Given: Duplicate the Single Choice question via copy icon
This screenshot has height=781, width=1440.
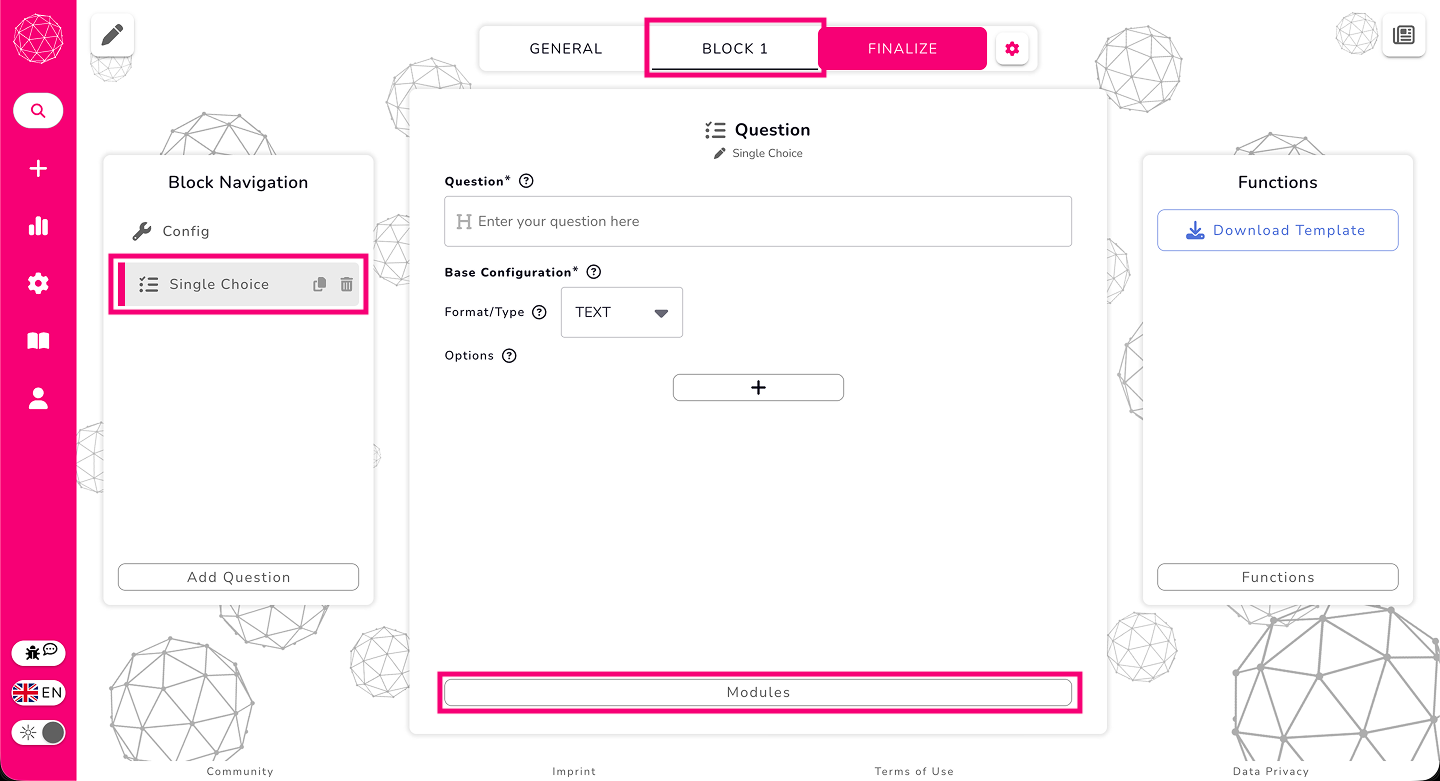Looking at the screenshot, I should pos(319,284).
